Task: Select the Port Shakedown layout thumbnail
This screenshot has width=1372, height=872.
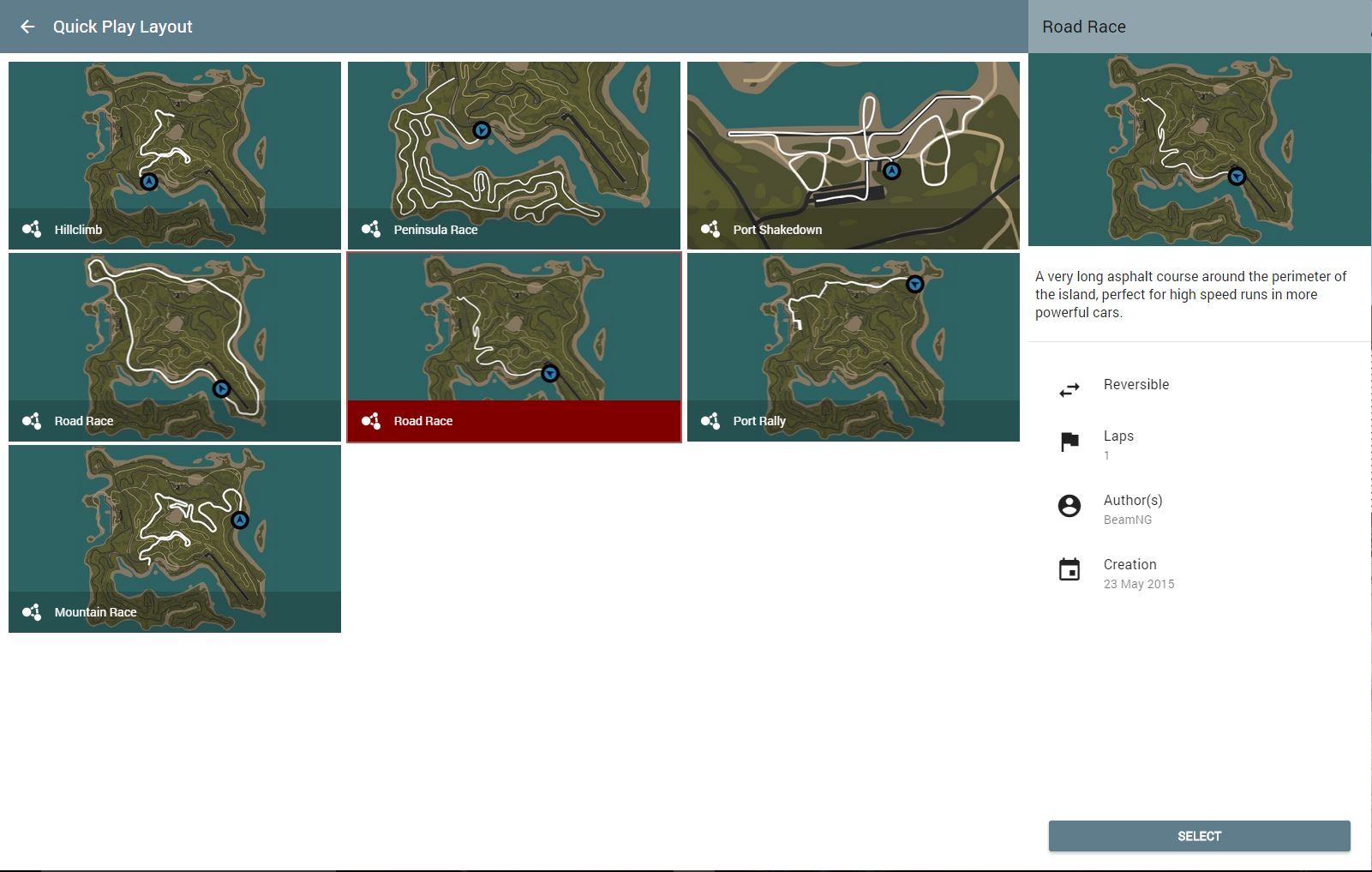Action: (854, 155)
